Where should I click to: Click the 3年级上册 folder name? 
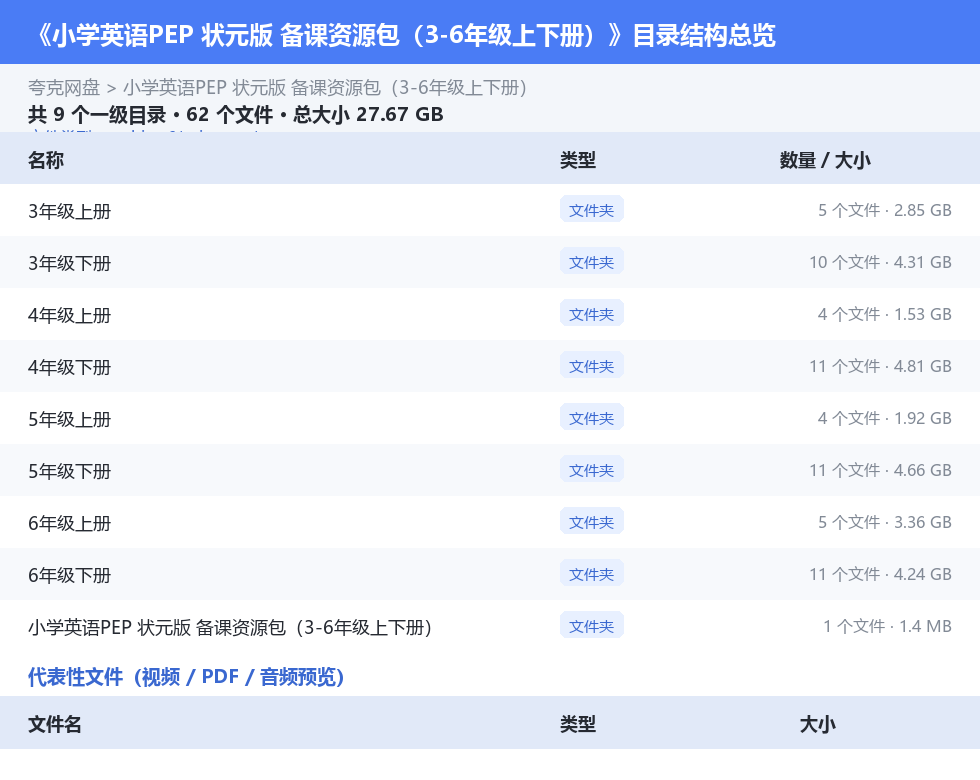tap(69, 211)
